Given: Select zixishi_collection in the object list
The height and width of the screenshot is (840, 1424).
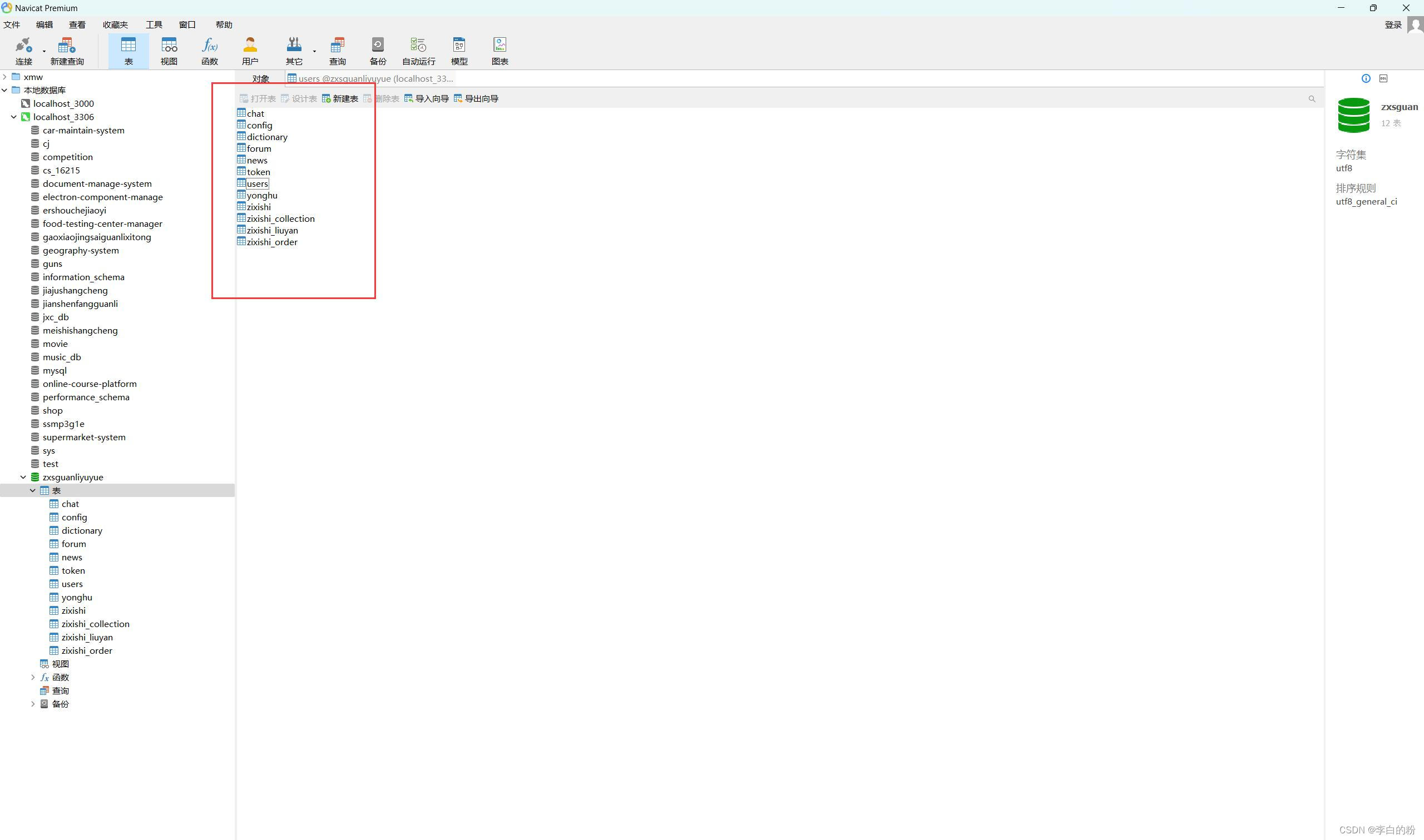Looking at the screenshot, I should tap(280, 218).
